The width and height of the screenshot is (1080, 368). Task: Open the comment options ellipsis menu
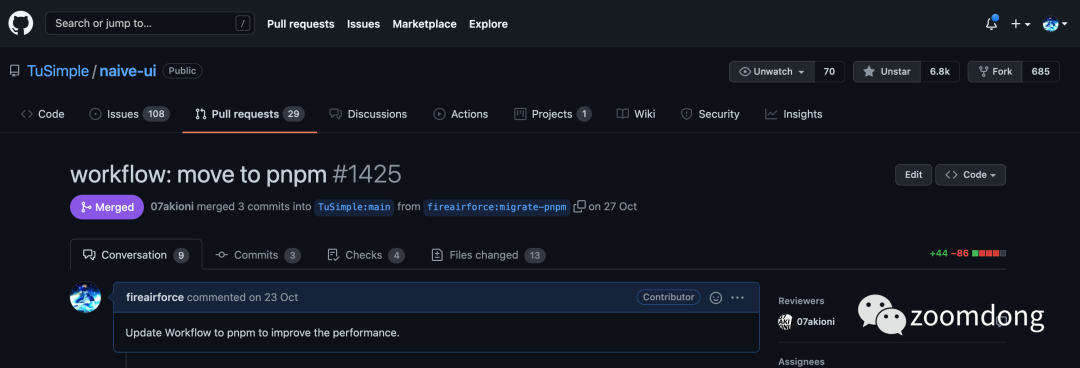pos(738,298)
